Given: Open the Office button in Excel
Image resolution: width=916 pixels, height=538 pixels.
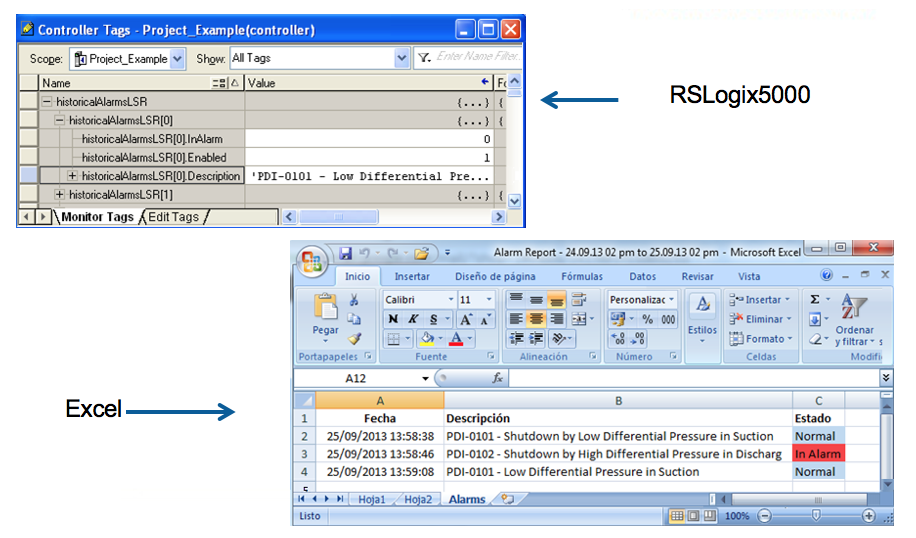Looking at the screenshot, I should 311,261.
